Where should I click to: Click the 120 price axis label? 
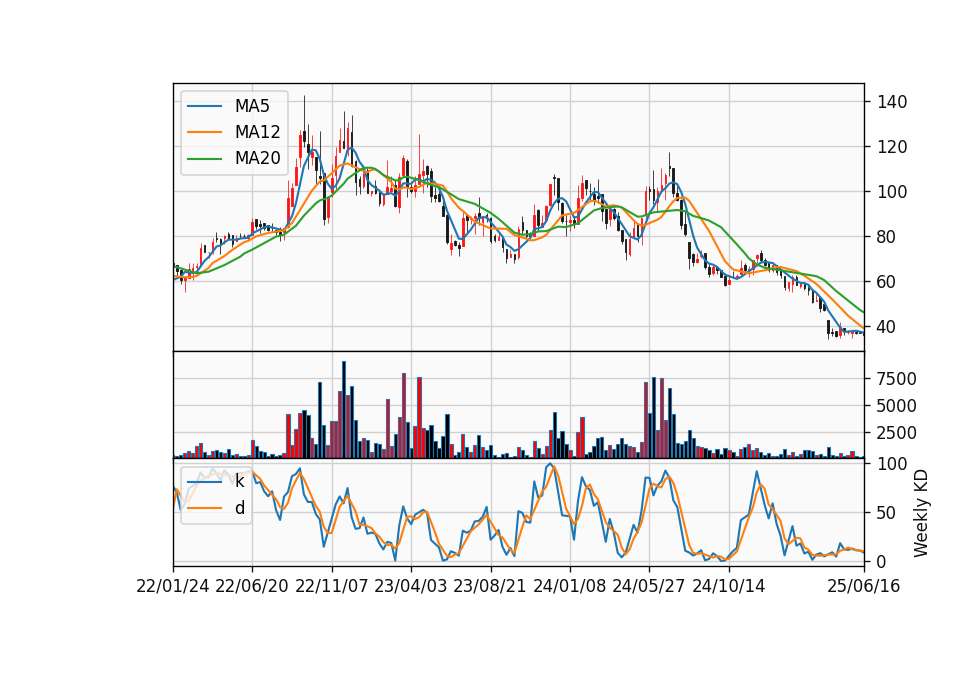pyautogui.click(x=892, y=148)
